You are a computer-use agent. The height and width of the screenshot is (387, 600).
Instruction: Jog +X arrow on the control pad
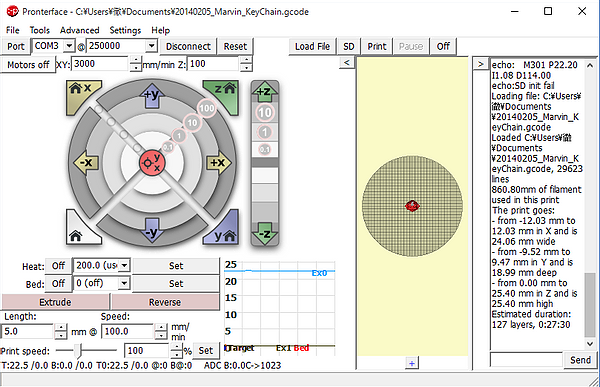click(219, 163)
